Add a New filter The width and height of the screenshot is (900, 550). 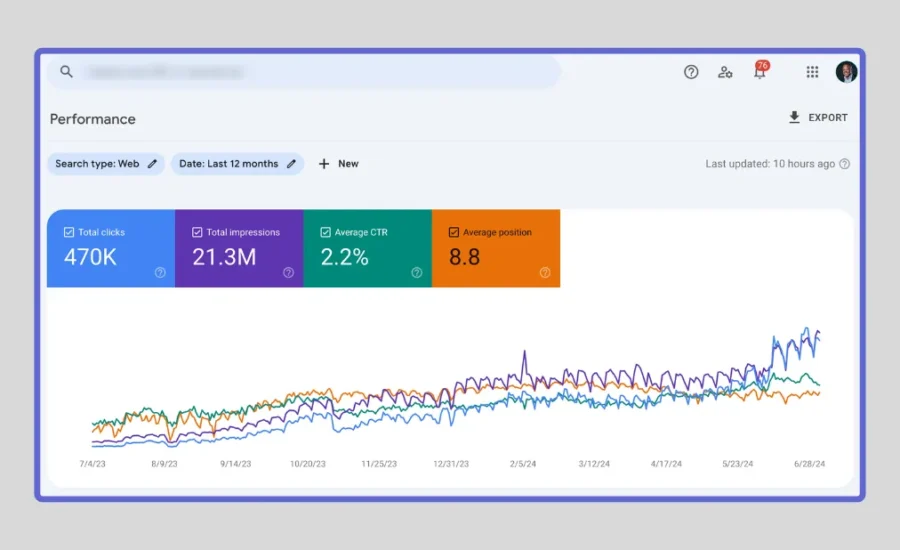click(338, 164)
